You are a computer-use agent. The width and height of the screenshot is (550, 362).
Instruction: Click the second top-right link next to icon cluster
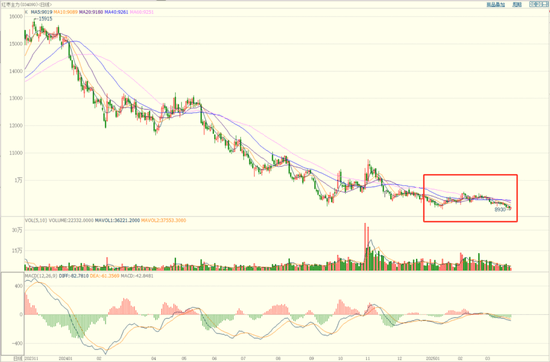[x=517, y=5]
